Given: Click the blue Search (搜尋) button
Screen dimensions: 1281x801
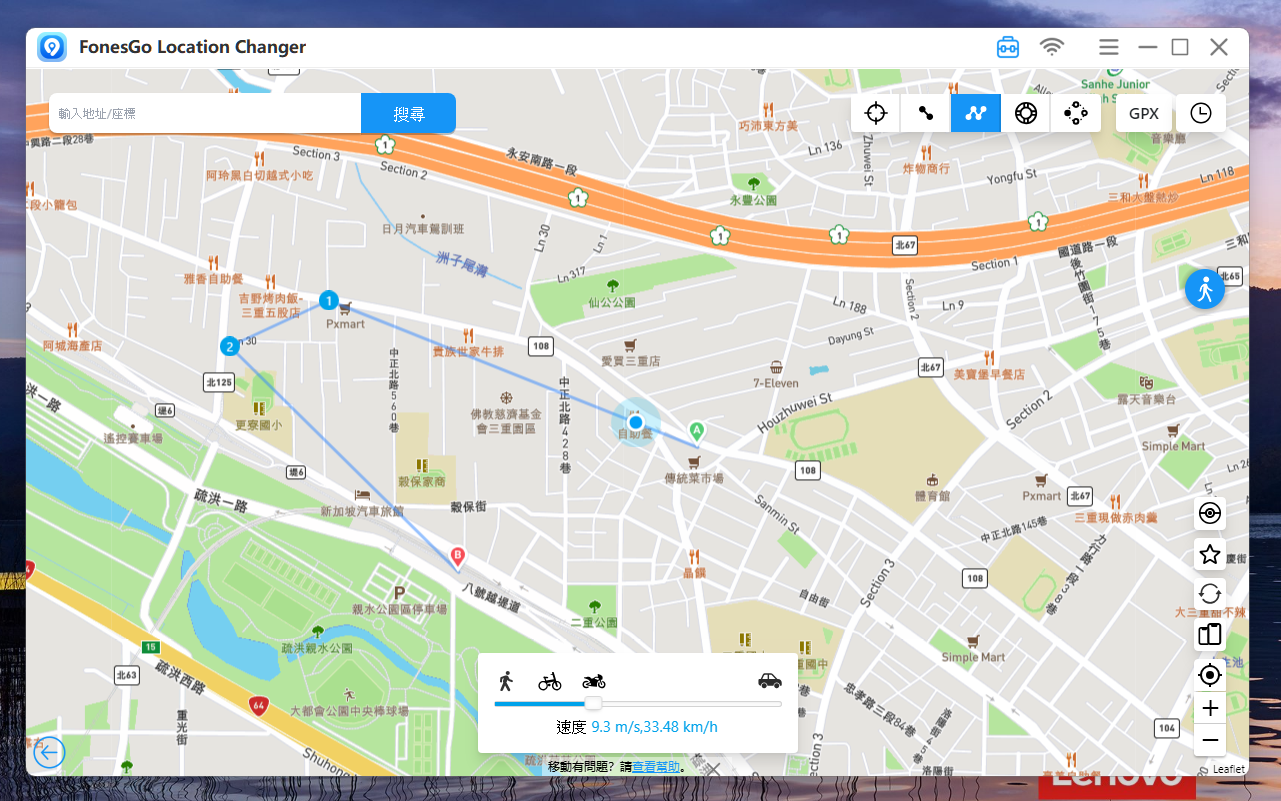Looking at the screenshot, I should [x=408, y=114].
